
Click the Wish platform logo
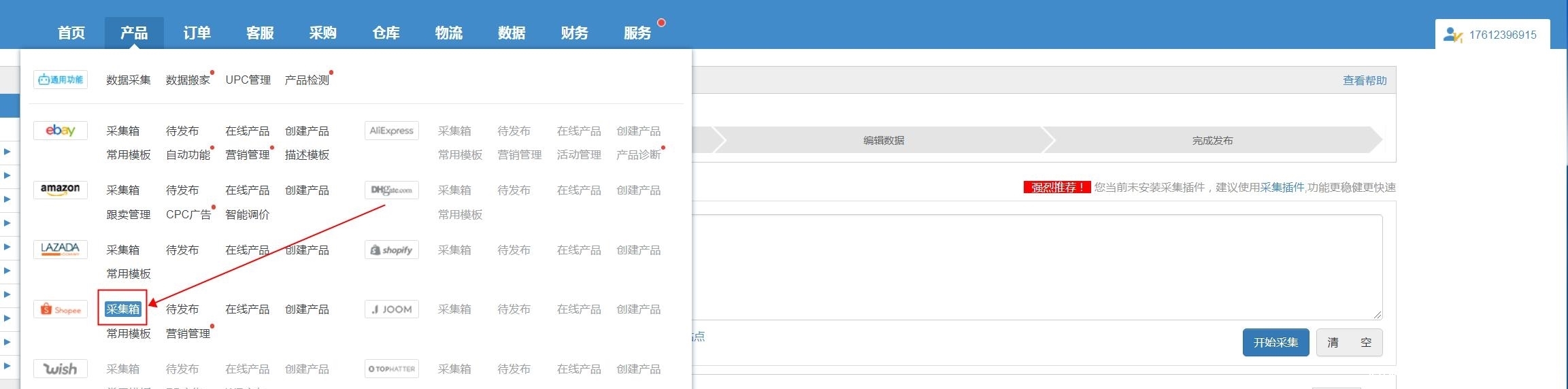(60, 369)
